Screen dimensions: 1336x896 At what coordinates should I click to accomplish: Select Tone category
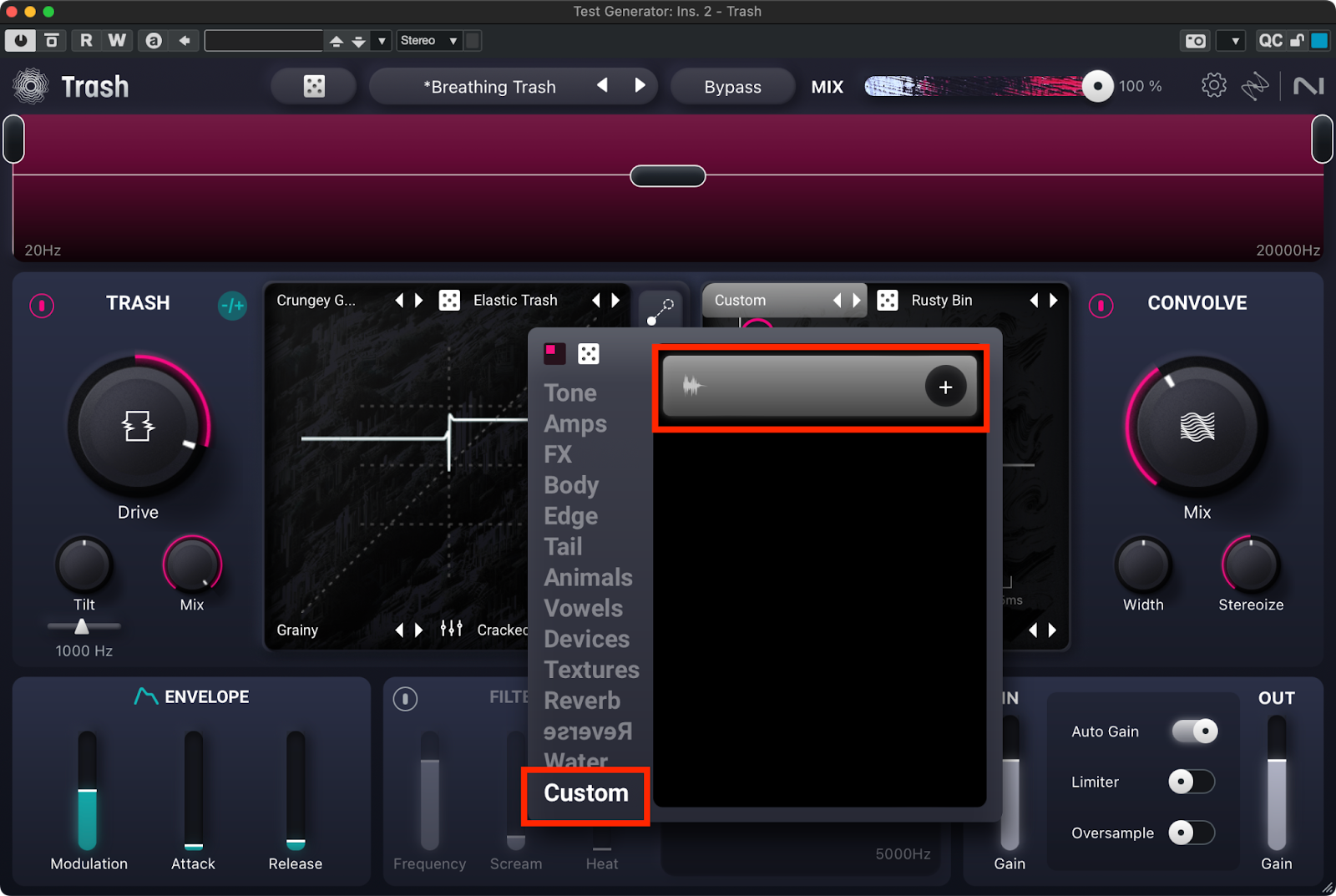[570, 392]
